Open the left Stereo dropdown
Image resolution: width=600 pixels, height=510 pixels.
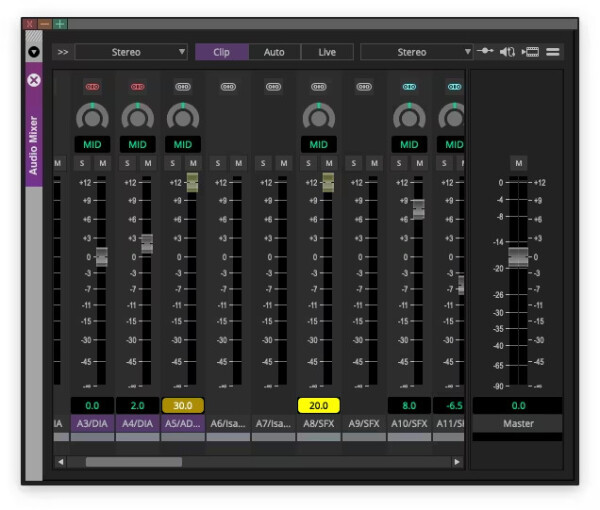click(131, 52)
